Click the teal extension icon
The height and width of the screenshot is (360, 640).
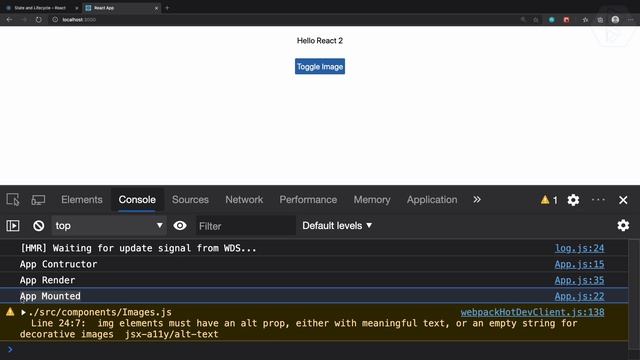pyautogui.click(x=551, y=20)
